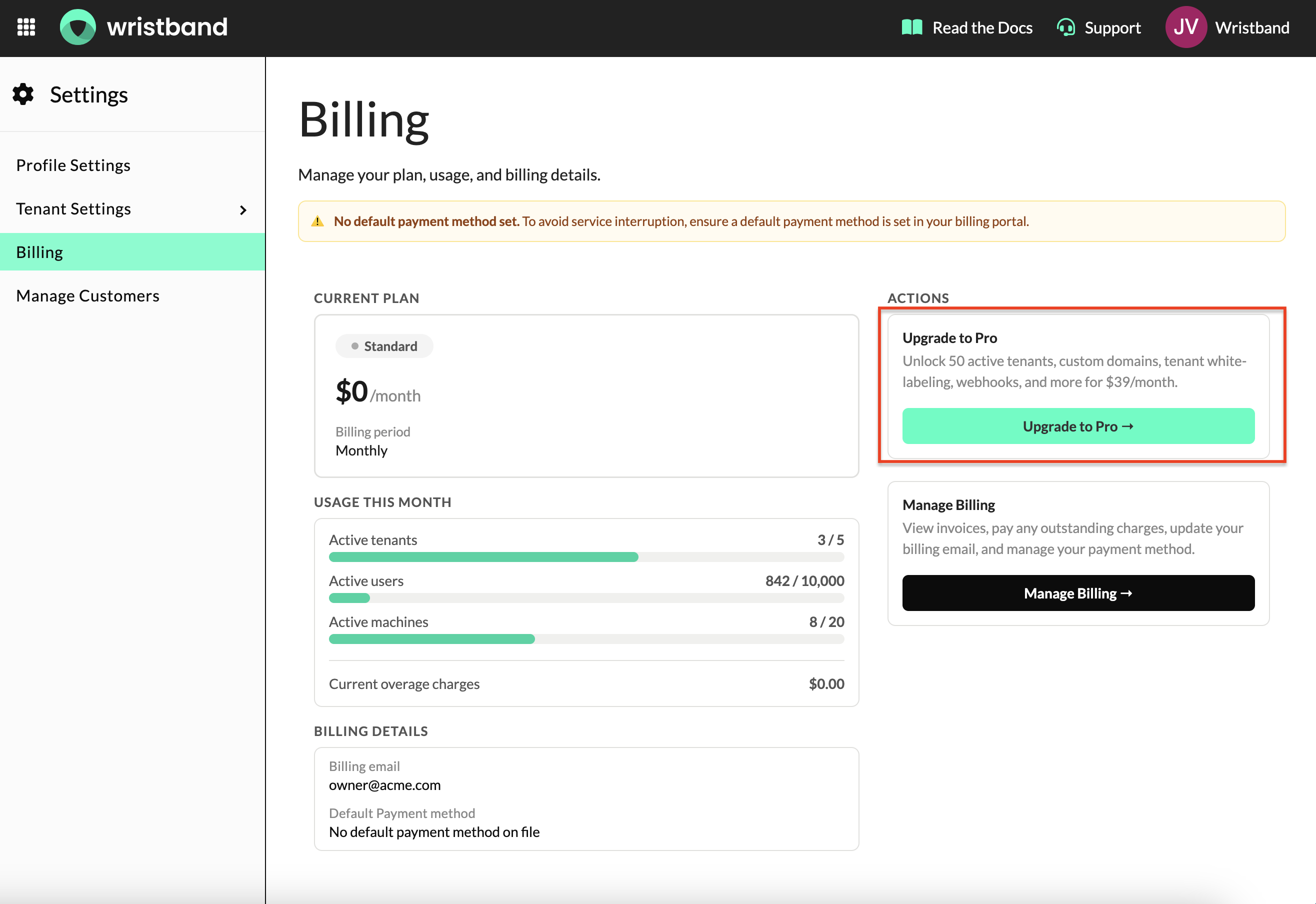
Task: Click the Active users progress bar
Action: 586,598
